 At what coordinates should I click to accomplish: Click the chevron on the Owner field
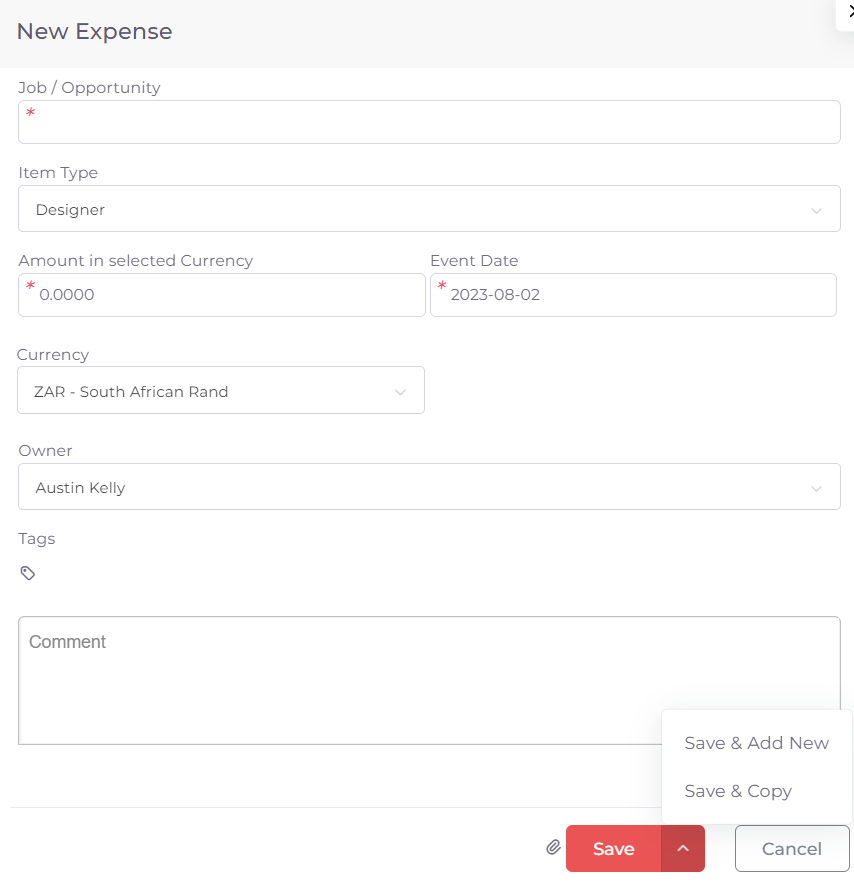point(817,487)
